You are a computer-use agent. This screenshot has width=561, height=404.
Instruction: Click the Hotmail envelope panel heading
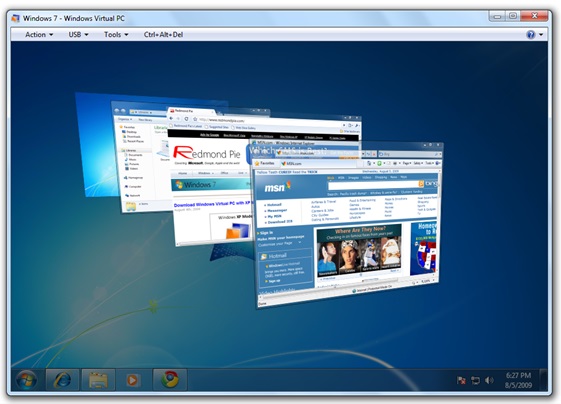tap(274, 256)
